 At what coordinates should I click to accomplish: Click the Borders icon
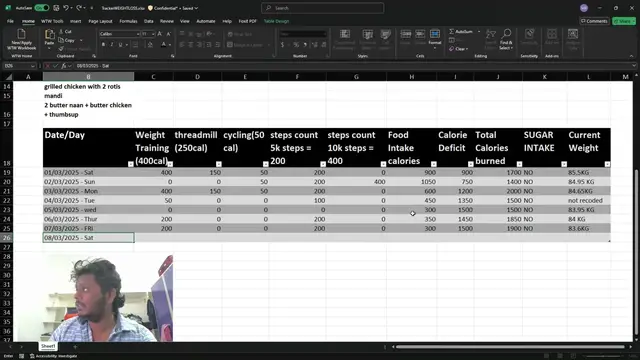[135, 44]
